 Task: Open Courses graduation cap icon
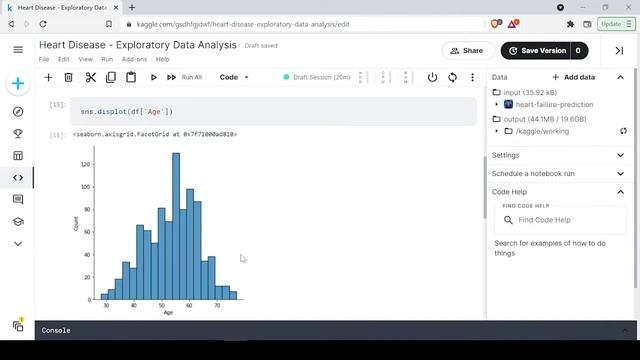(18, 222)
